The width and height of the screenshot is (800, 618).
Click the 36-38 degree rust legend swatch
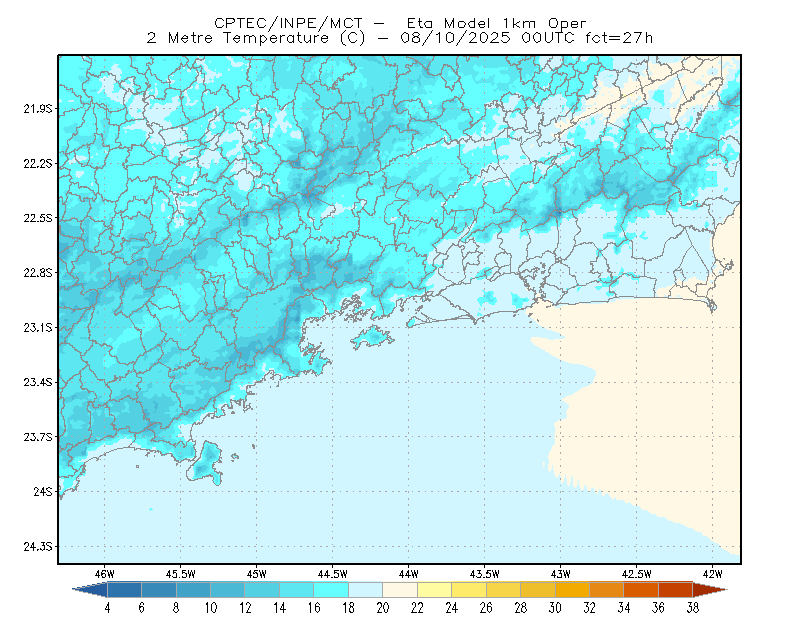point(676,590)
